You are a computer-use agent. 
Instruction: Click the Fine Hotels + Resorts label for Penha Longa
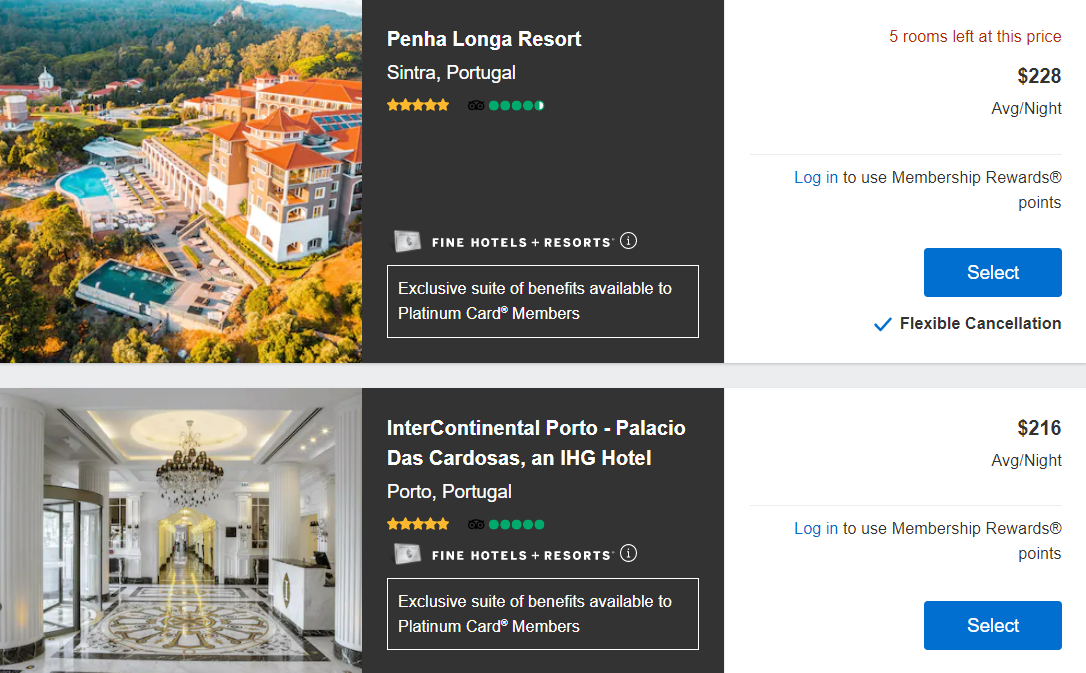521,242
